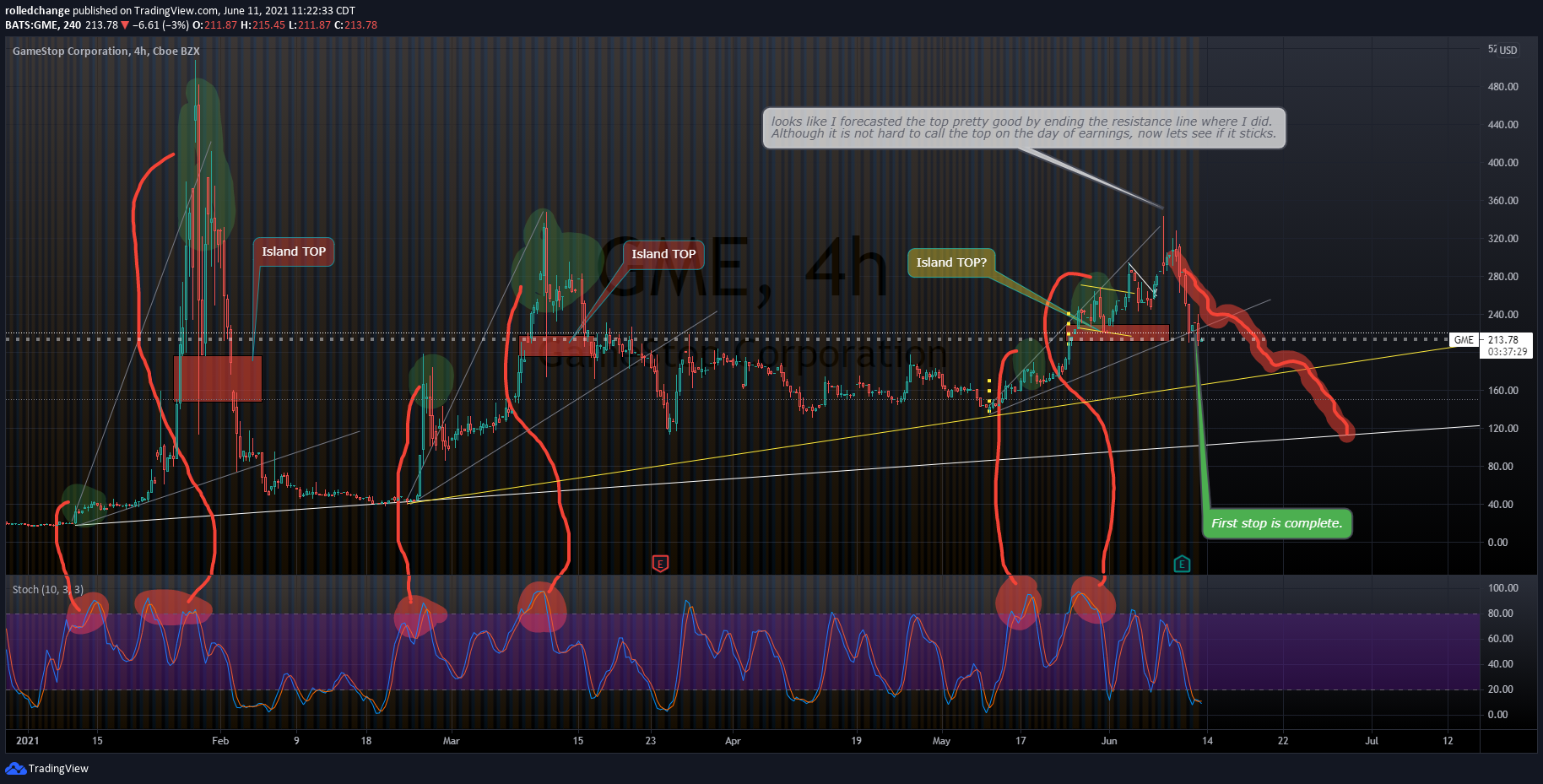The width and height of the screenshot is (1543, 784).
Task: Click the 'GameStop Corporation, 4h, Cboe BZX' title
Action: point(106,51)
